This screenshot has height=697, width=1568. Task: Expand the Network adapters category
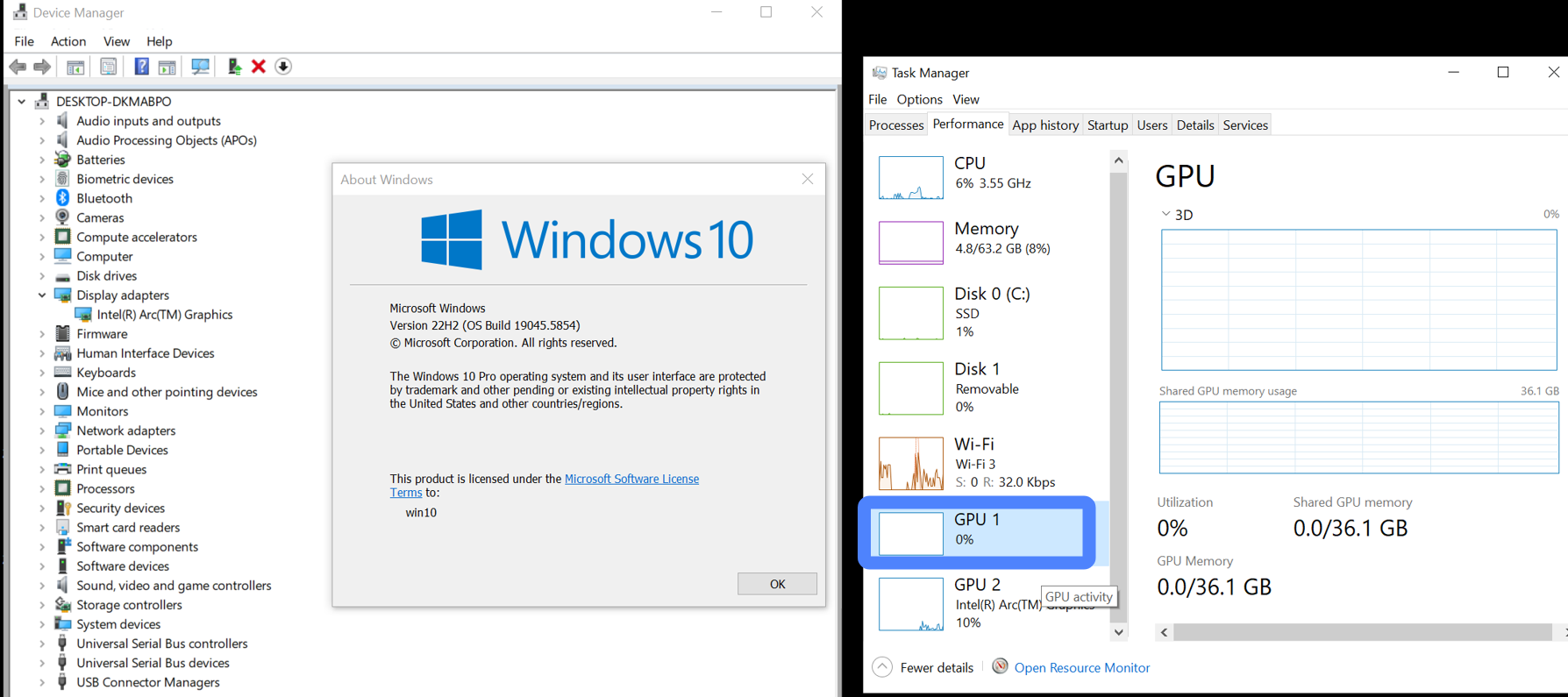pyautogui.click(x=41, y=430)
